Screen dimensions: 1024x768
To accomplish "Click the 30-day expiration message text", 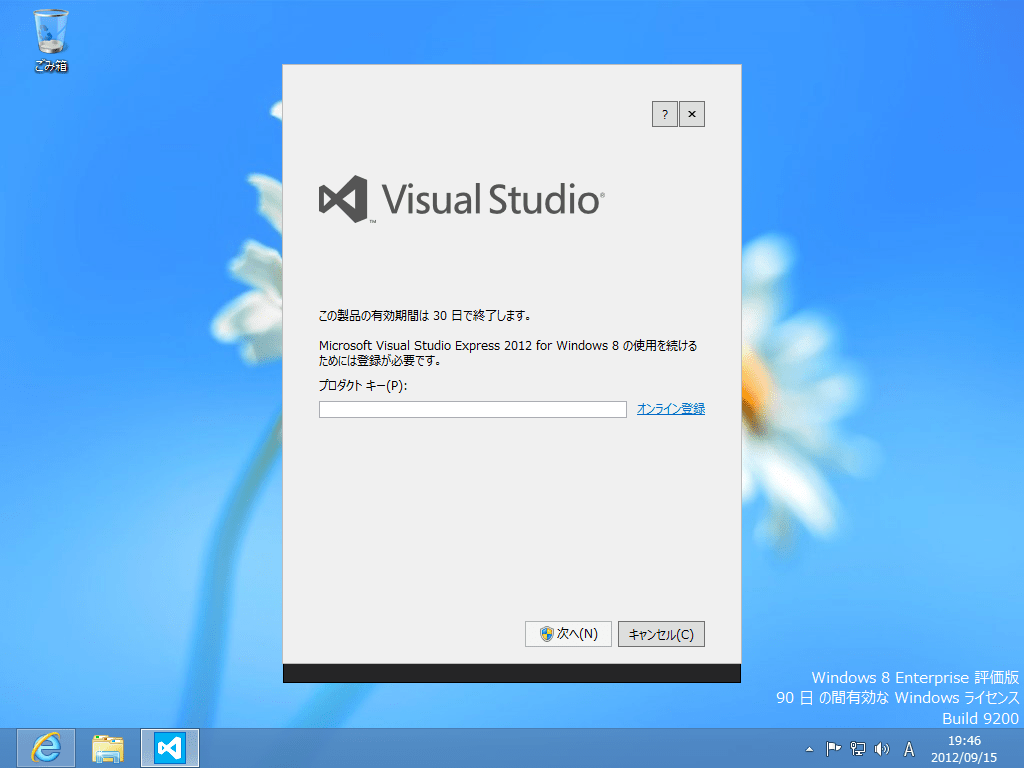I will point(424,315).
